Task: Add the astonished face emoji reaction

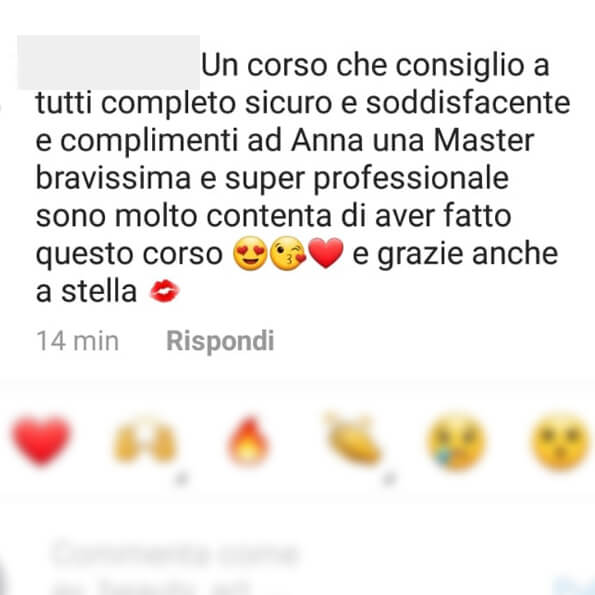Action: click(x=561, y=441)
